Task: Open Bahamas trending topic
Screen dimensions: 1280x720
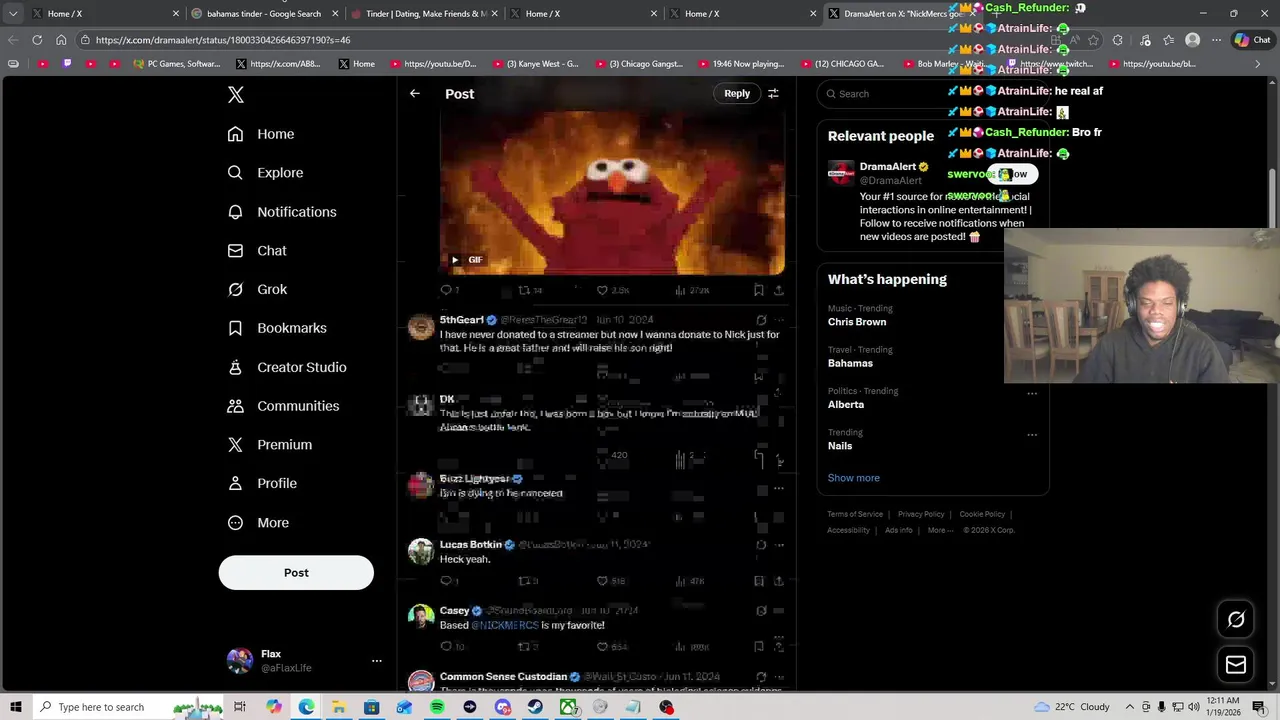Action: click(x=850, y=363)
